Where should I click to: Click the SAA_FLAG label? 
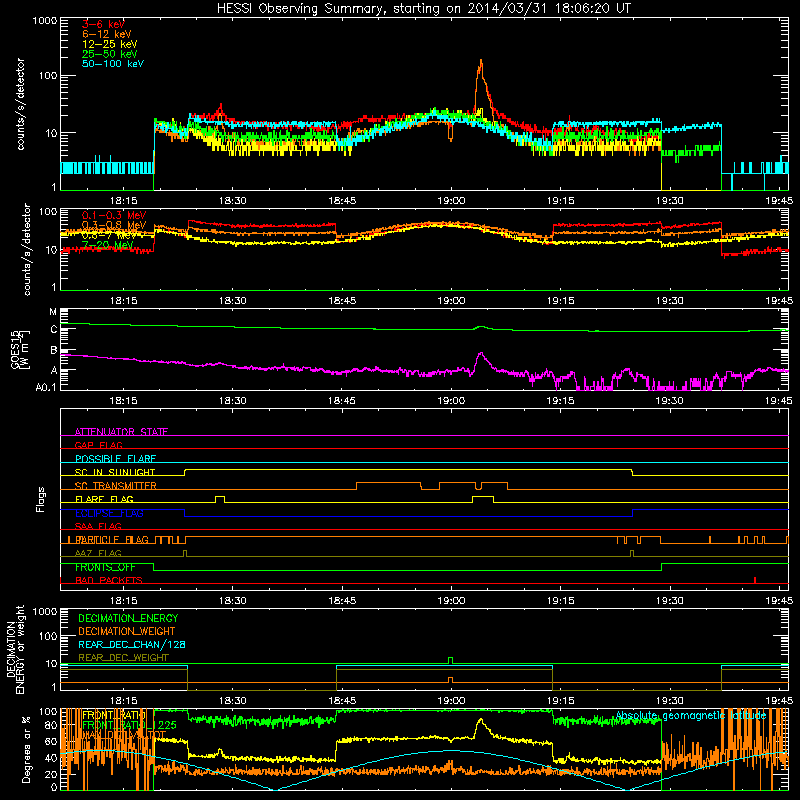pos(98,526)
